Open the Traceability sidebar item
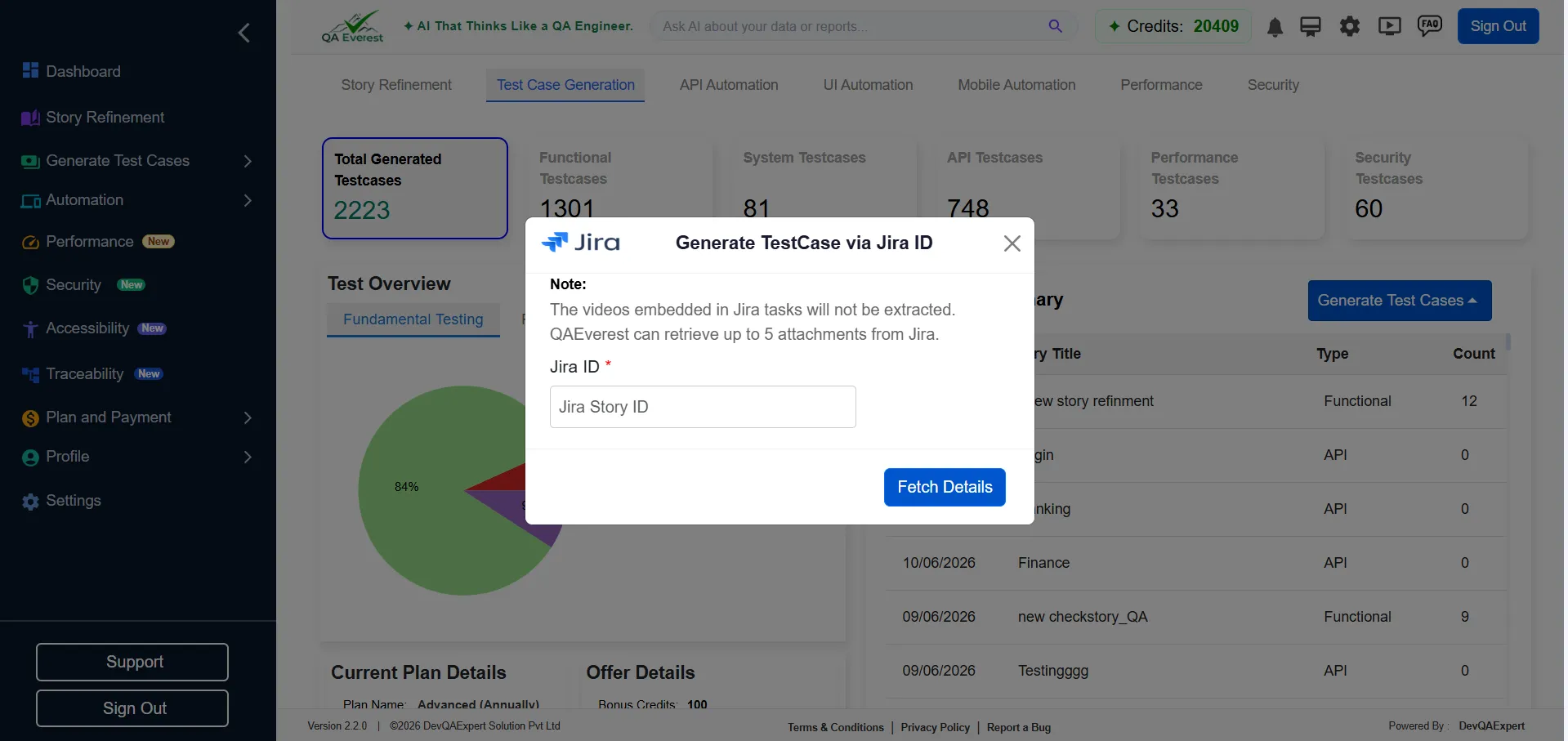 [x=84, y=374]
